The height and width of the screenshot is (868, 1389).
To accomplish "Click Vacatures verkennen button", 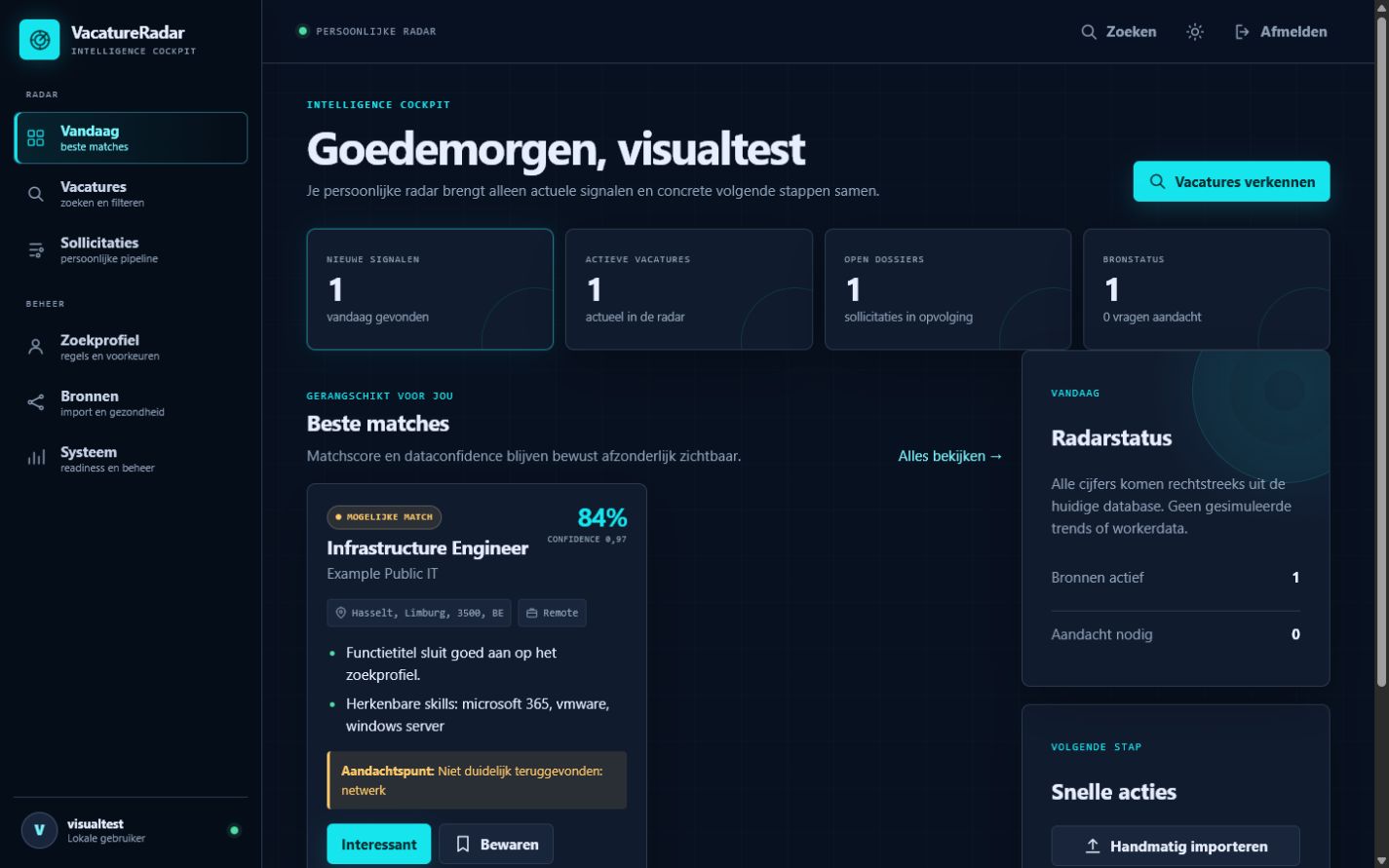I will (1231, 181).
